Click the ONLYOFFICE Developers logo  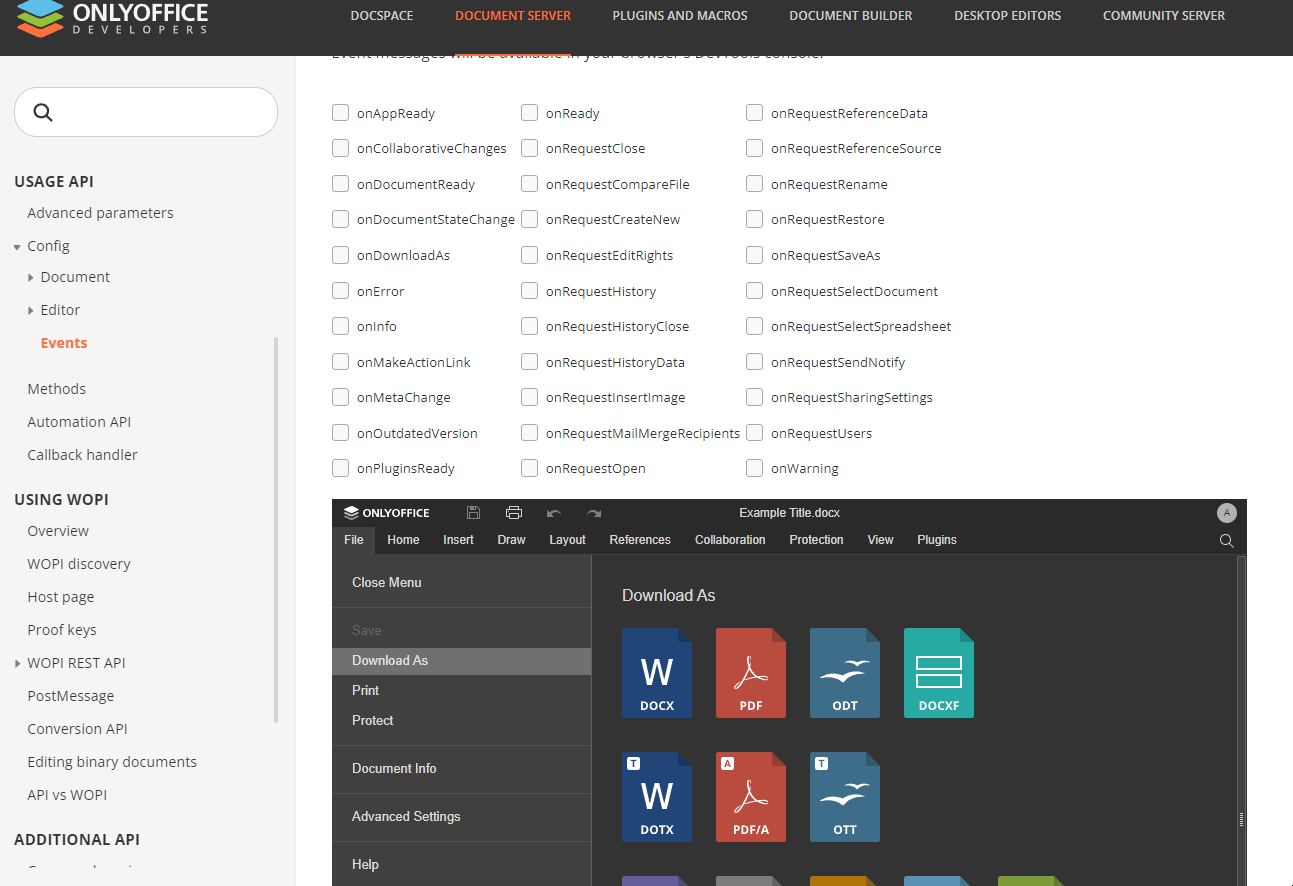pyautogui.click(x=111, y=18)
